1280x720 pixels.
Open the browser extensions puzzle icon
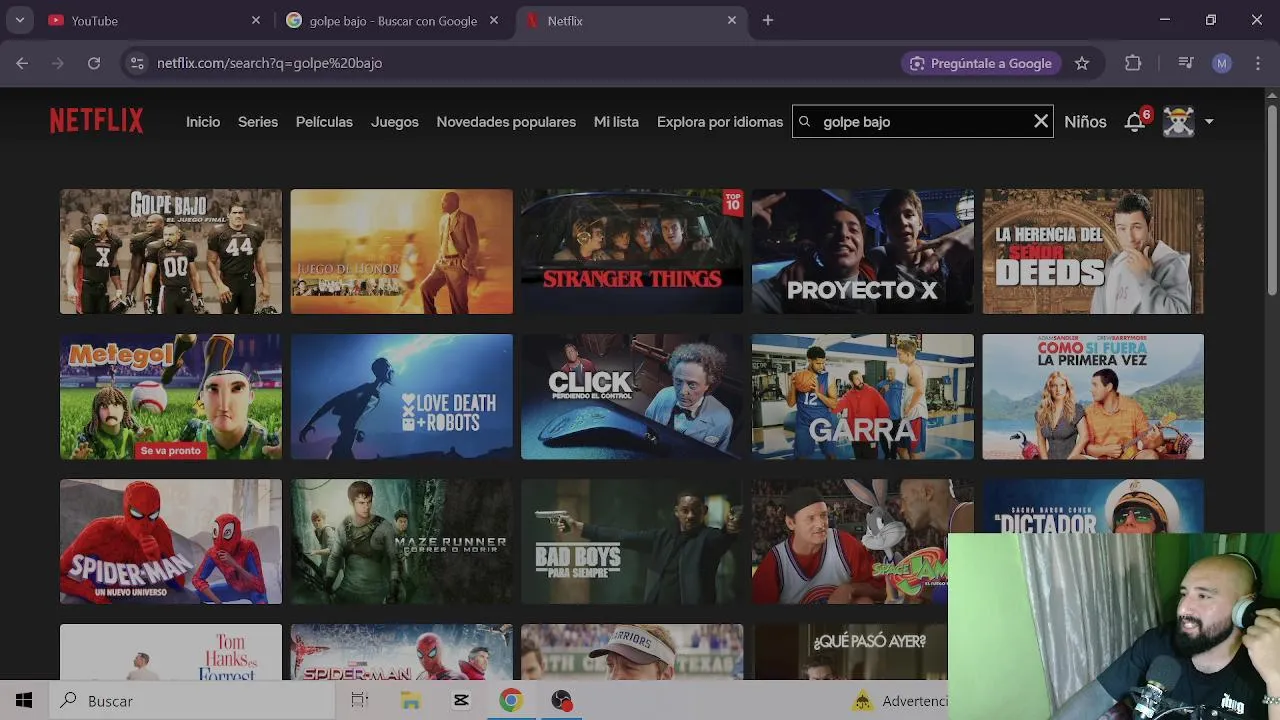click(1133, 63)
